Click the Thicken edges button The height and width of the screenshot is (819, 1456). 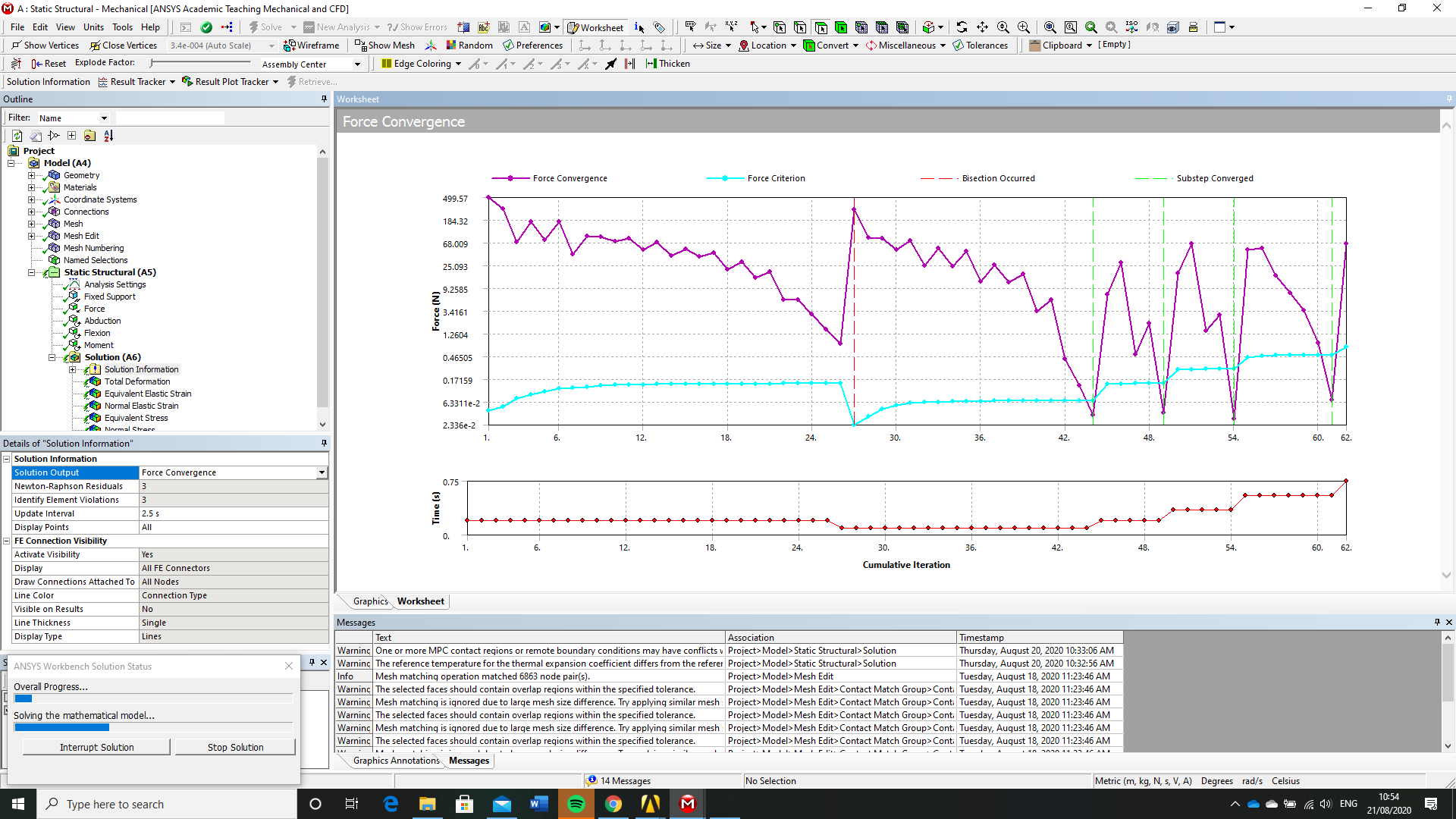pos(667,64)
